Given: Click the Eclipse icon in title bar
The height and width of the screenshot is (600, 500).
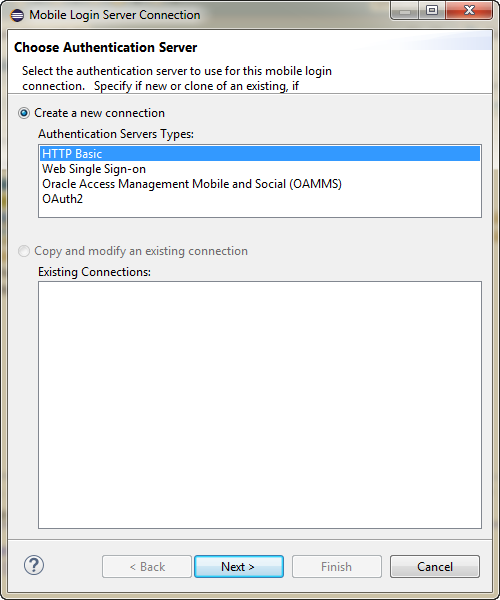Looking at the screenshot, I should click(x=17, y=15).
